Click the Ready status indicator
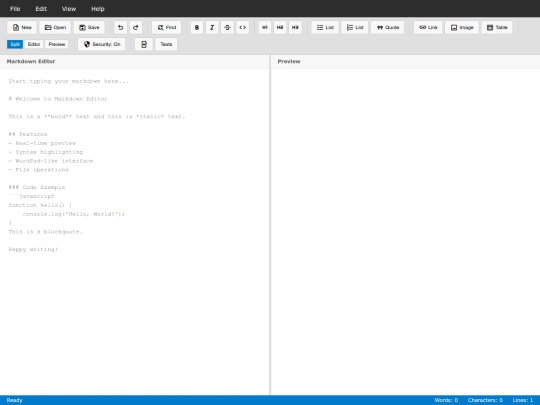The width and height of the screenshot is (540, 405). 14,400
